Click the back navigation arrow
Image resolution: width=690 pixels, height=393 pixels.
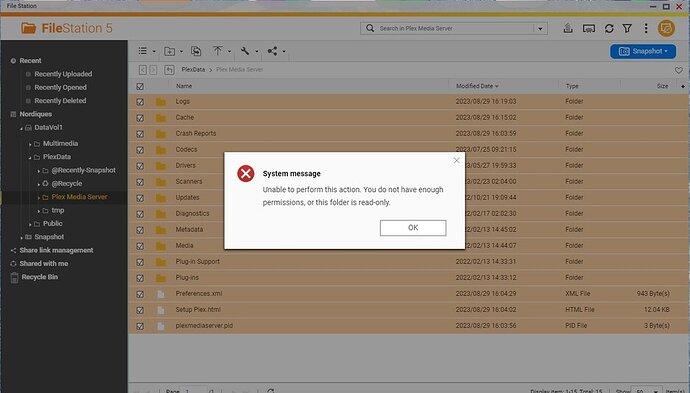143,70
